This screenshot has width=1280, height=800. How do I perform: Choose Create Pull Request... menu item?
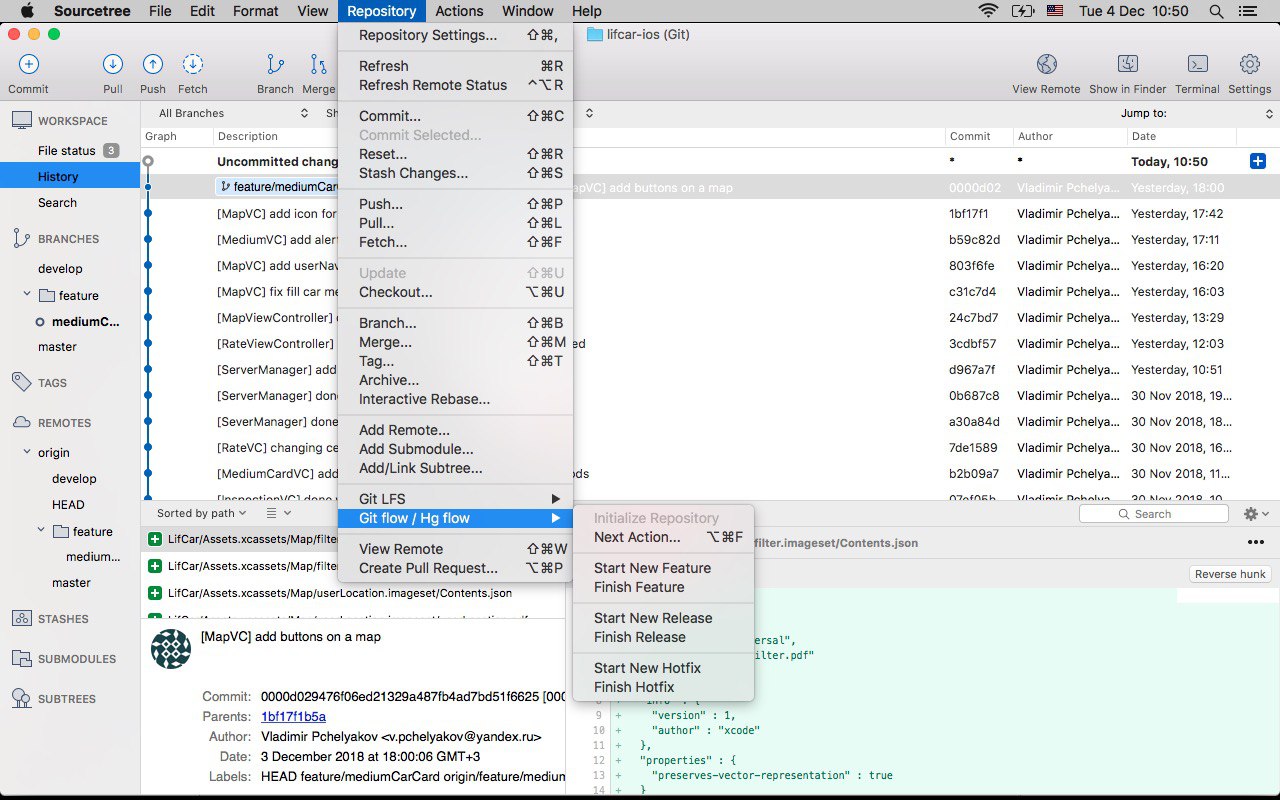click(x=455, y=568)
